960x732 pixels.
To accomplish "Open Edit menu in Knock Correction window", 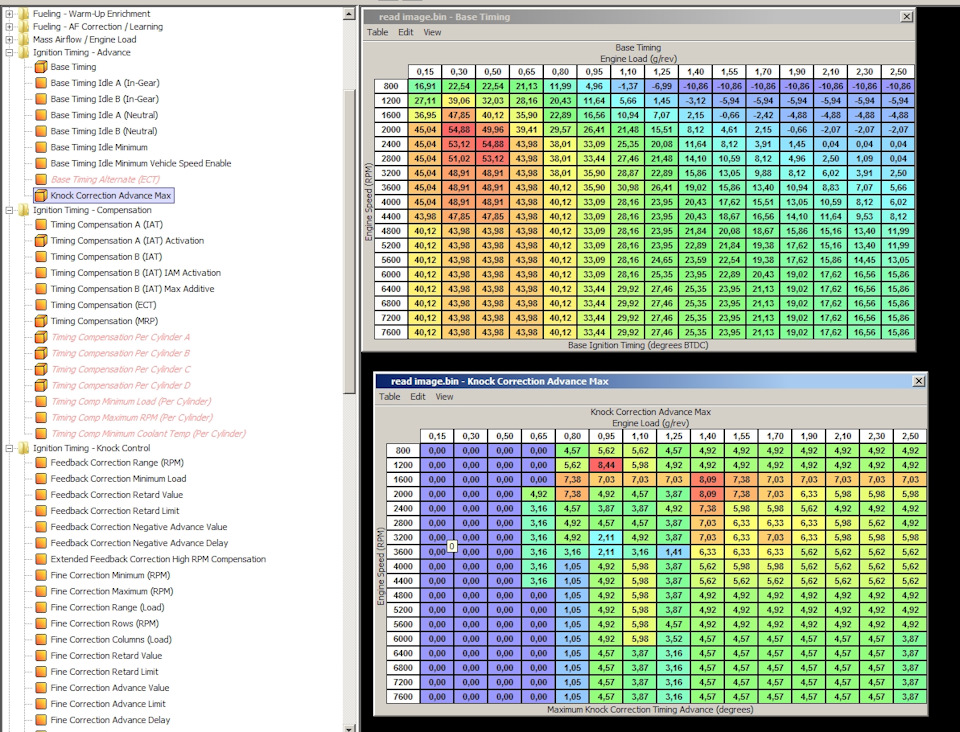I will point(417,397).
